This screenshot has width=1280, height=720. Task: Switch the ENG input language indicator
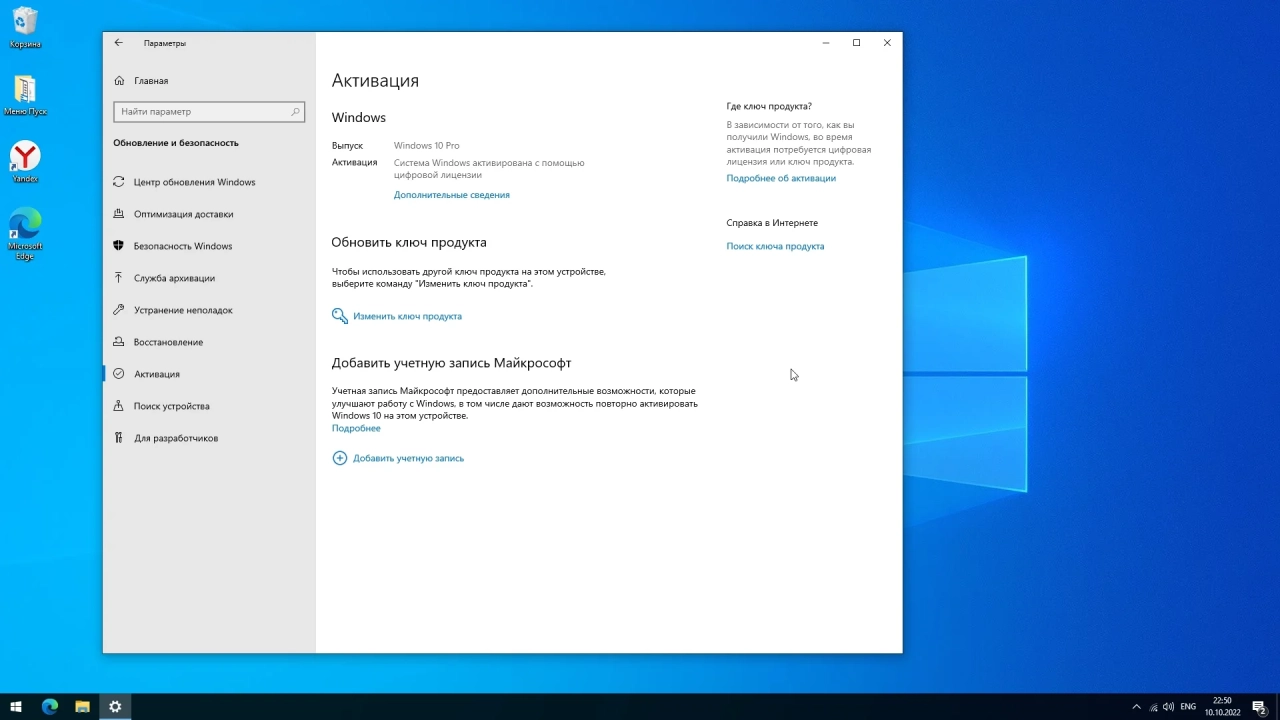[x=1188, y=707]
